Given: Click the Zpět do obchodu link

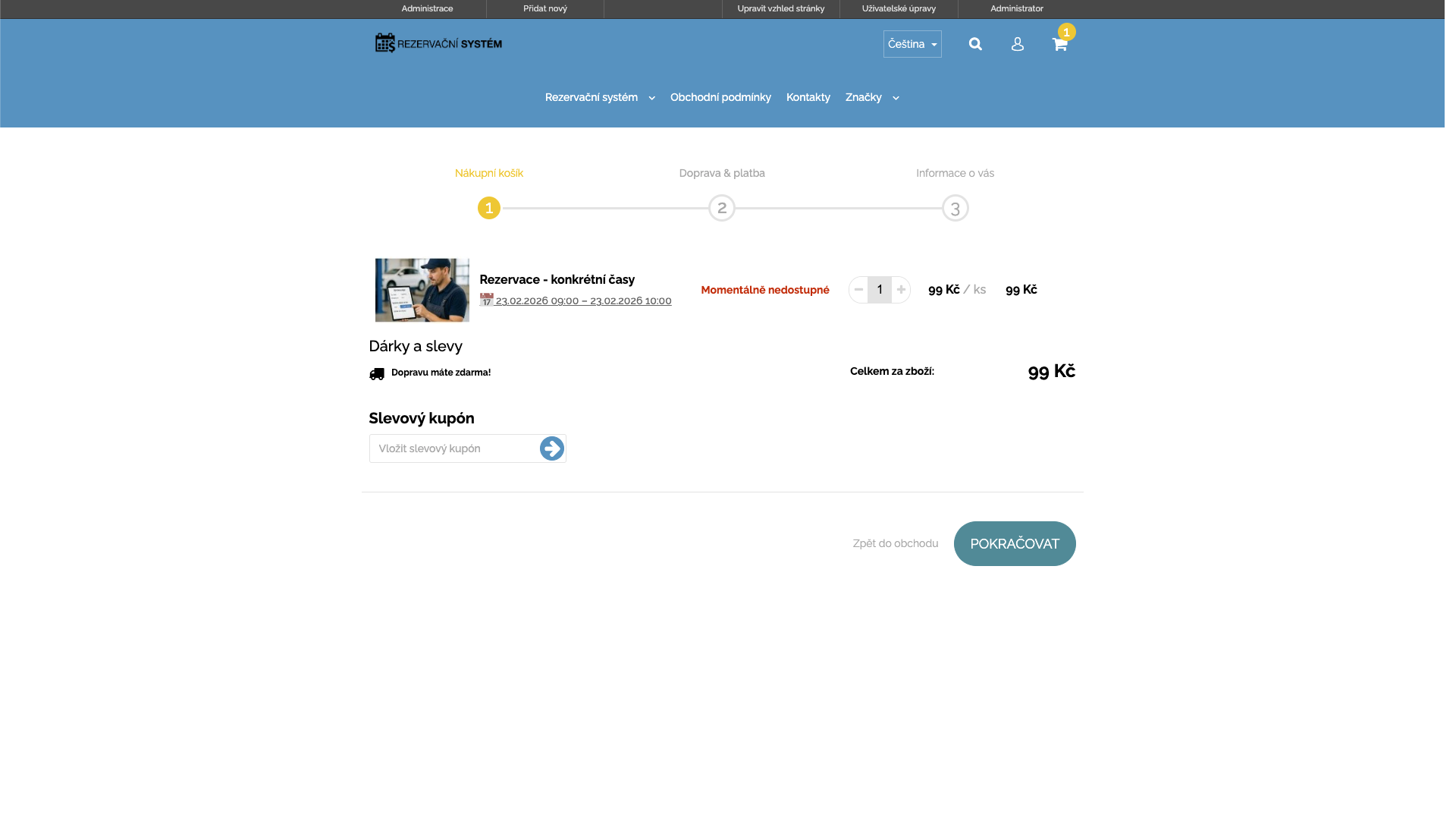Looking at the screenshot, I should (895, 543).
